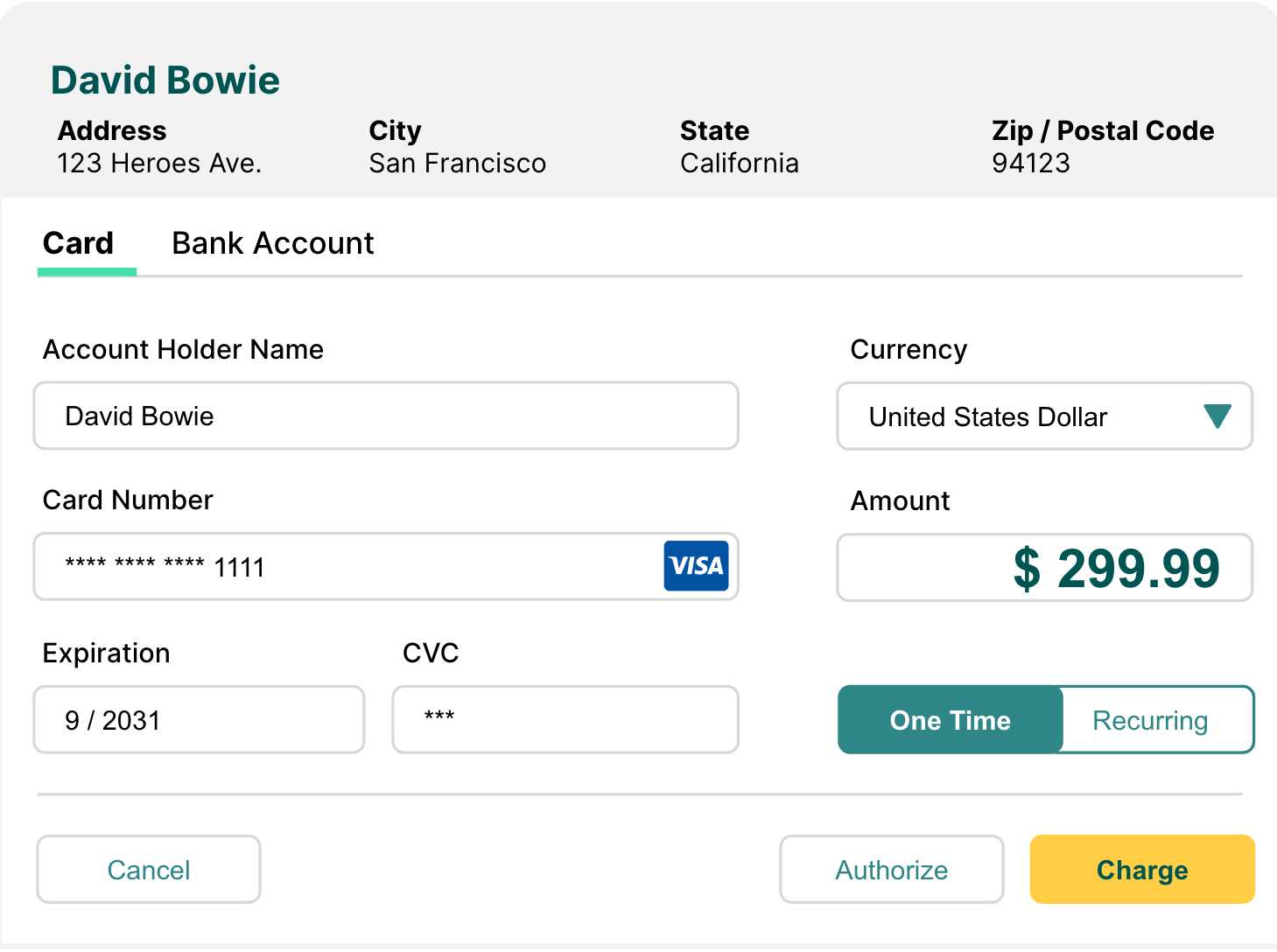Click the Charge button

click(x=1142, y=869)
